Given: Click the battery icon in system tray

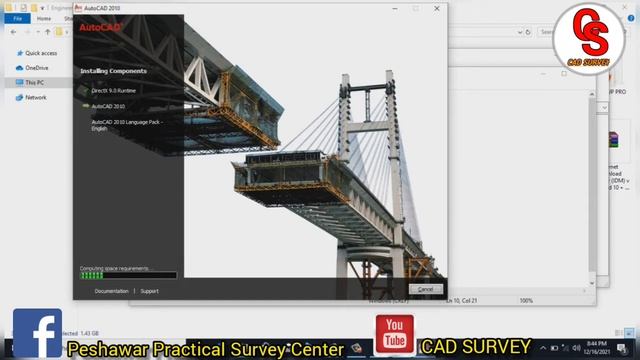Looking at the screenshot, I should 554,348.
